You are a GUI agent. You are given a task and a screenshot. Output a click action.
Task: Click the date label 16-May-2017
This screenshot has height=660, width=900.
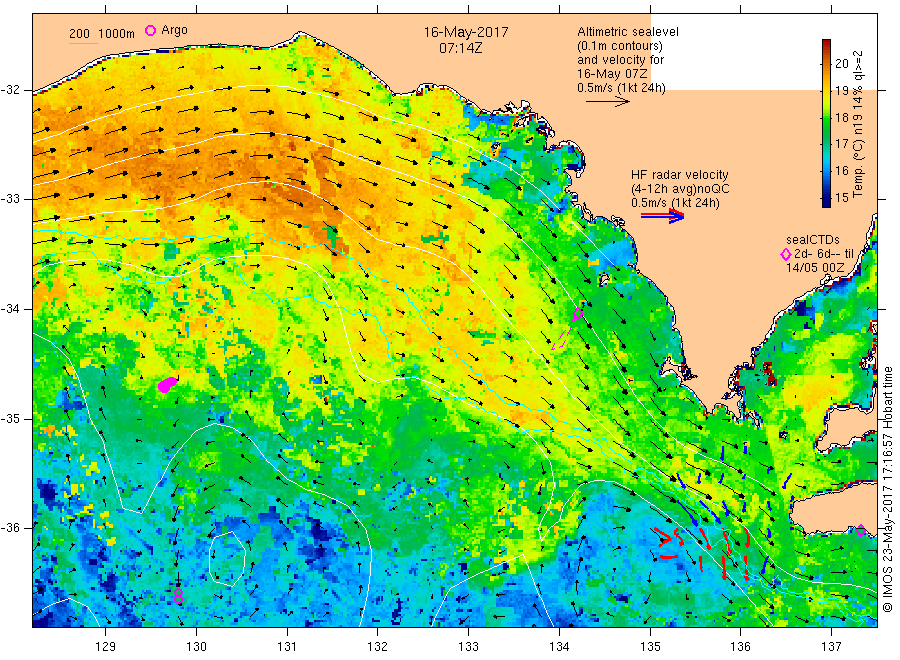click(x=466, y=32)
